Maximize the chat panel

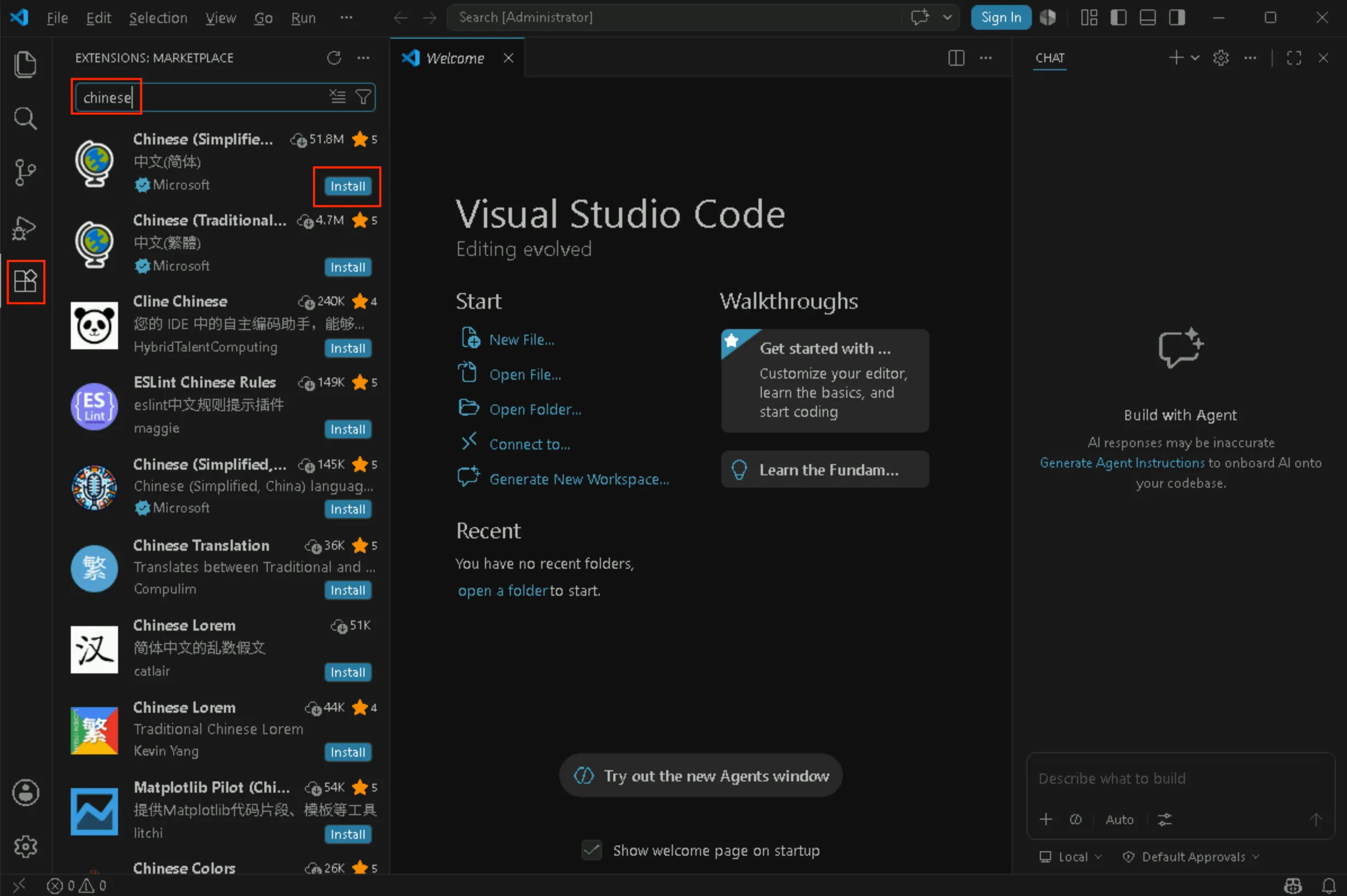pos(1294,58)
